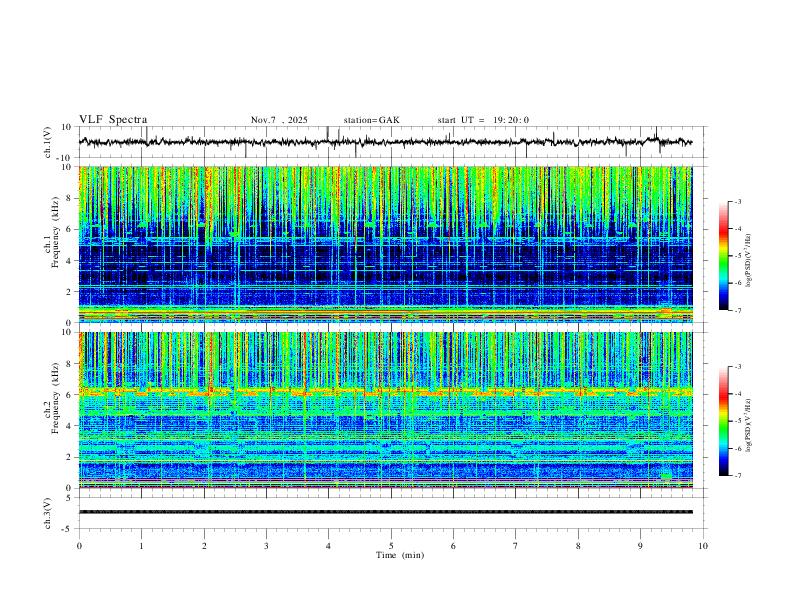792x612 pixels.
Task: Click inside the ch.2 spectrogram panel
Action: click(x=385, y=410)
